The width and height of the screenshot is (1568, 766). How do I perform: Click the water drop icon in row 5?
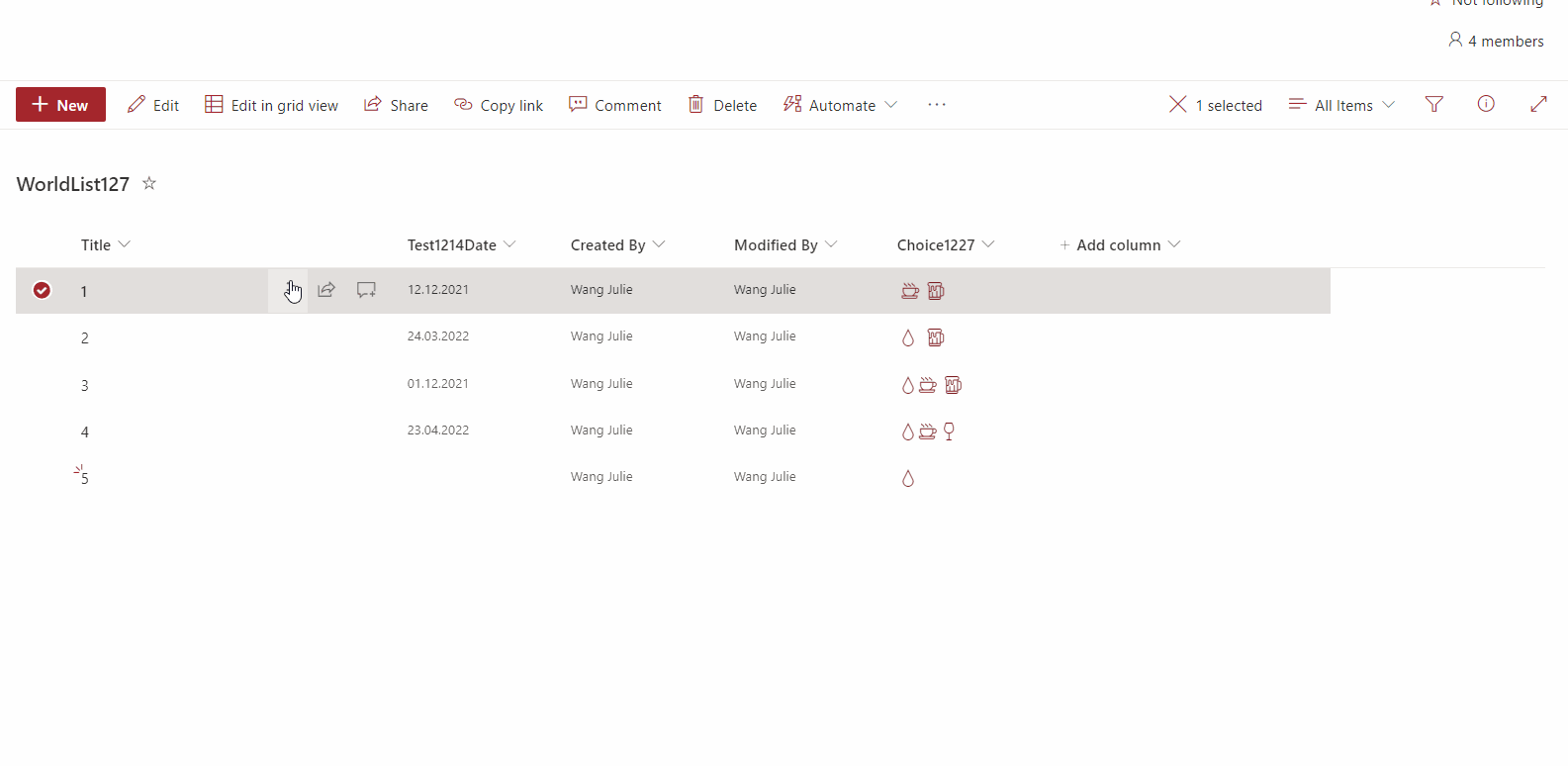click(x=908, y=478)
